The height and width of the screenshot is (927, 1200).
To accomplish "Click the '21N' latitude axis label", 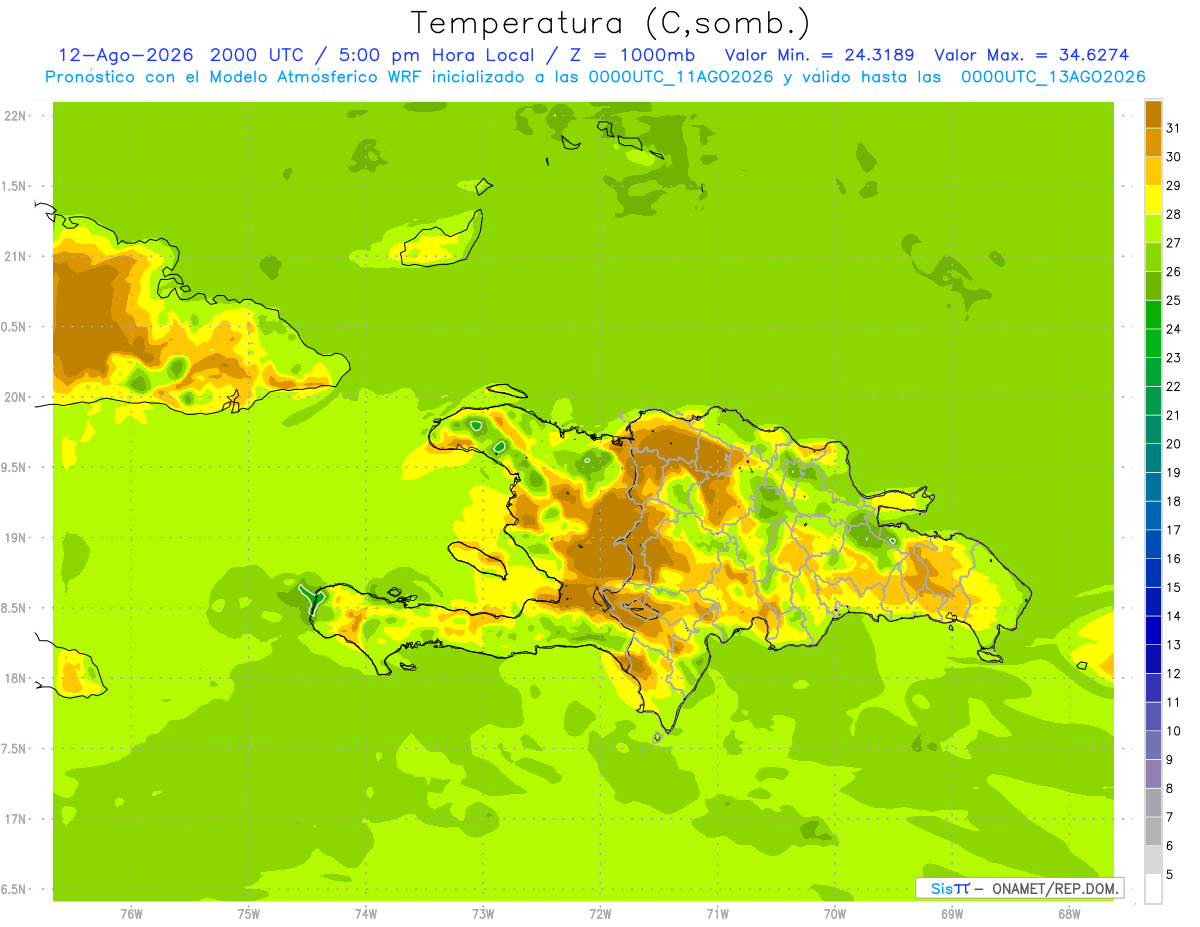I will 15,256.
